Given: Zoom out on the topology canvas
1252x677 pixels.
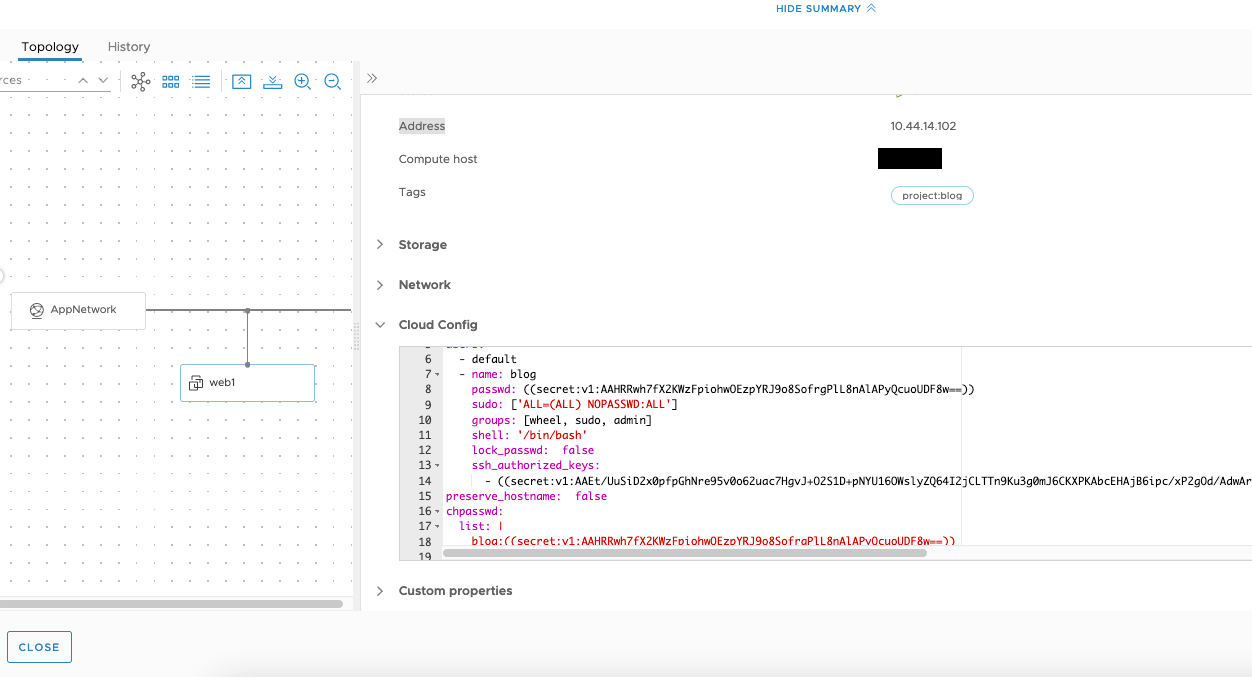Looking at the screenshot, I should (x=333, y=81).
